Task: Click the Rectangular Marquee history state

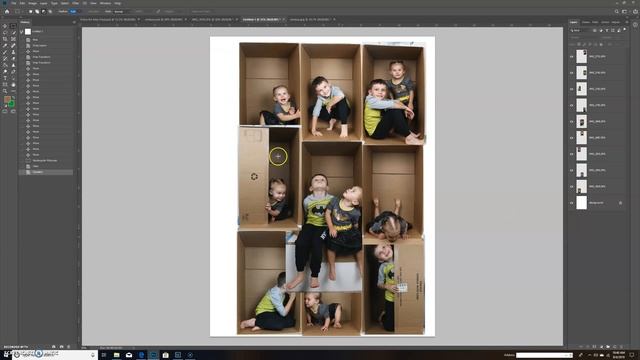Action: (45, 160)
